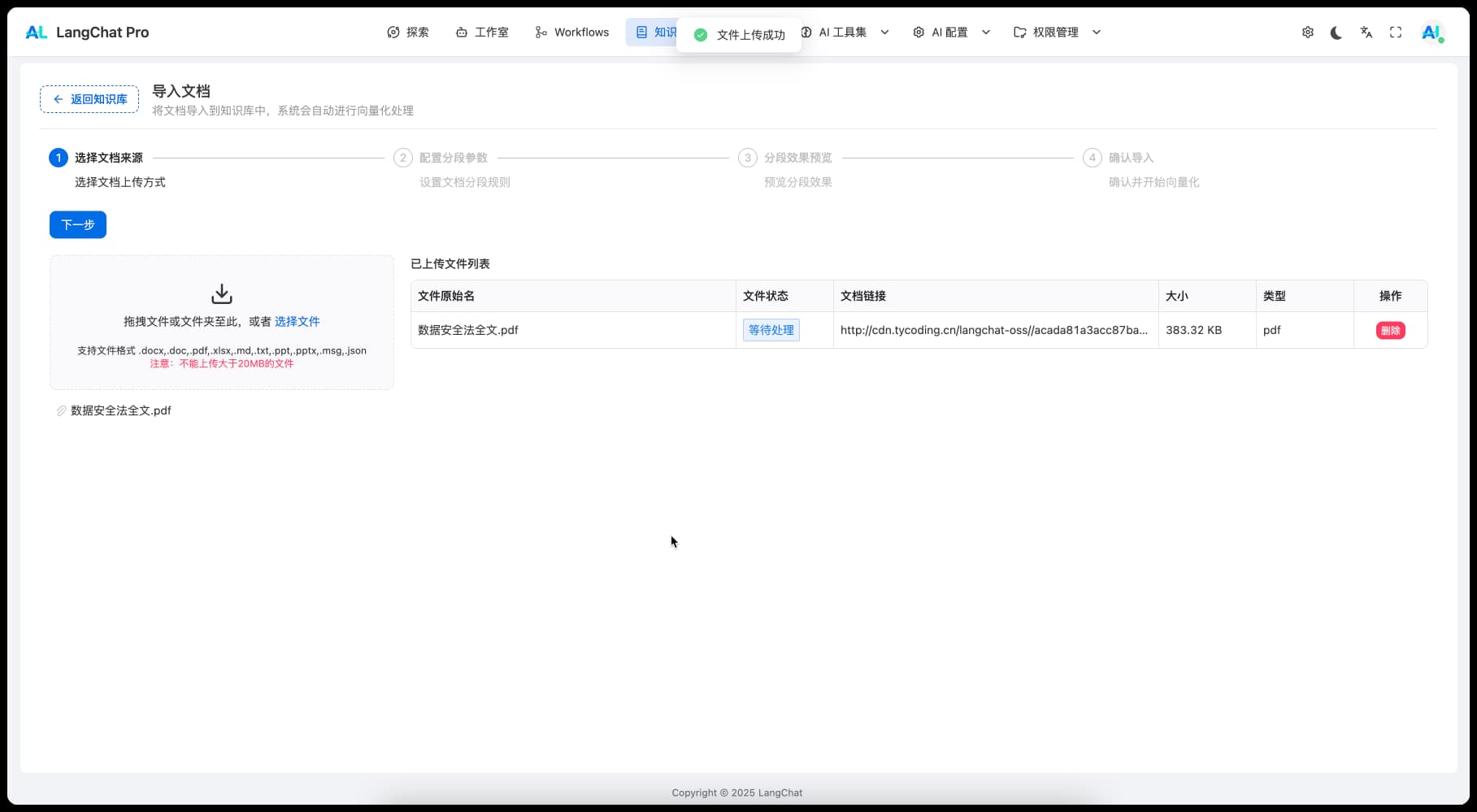Toggle dark mode with the moon icon
The image size is (1477, 812).
coord(1336,33)
